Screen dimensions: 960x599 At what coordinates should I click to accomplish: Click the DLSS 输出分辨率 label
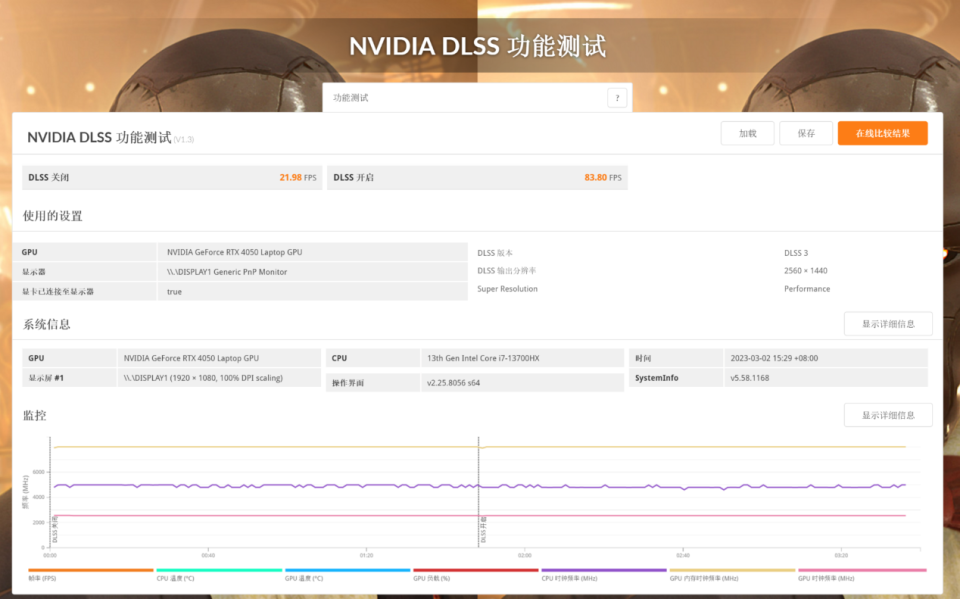(506, 271)
